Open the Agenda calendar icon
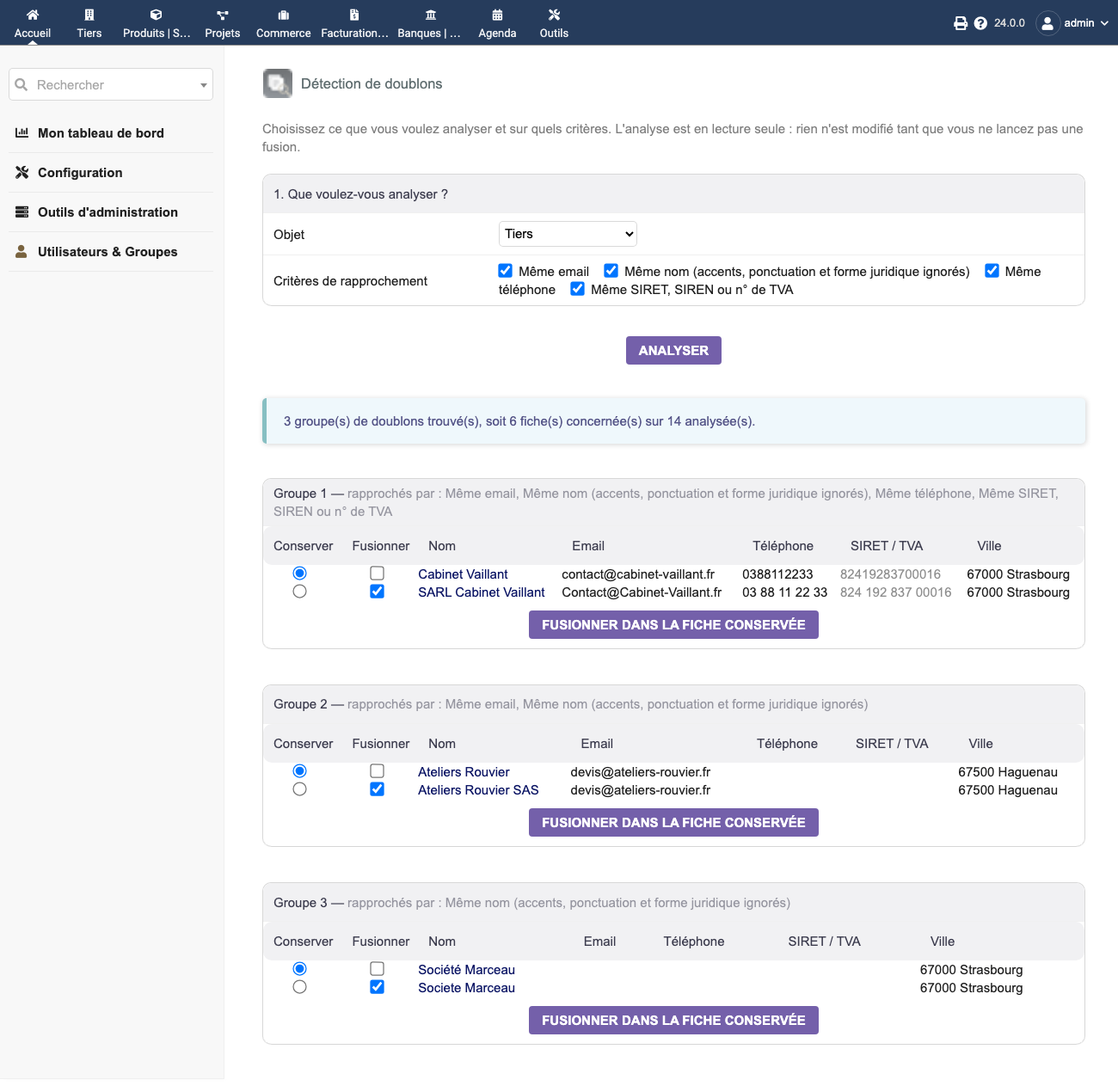The height and width of the screenshot is (1092, 1118). tap(497, 15)
